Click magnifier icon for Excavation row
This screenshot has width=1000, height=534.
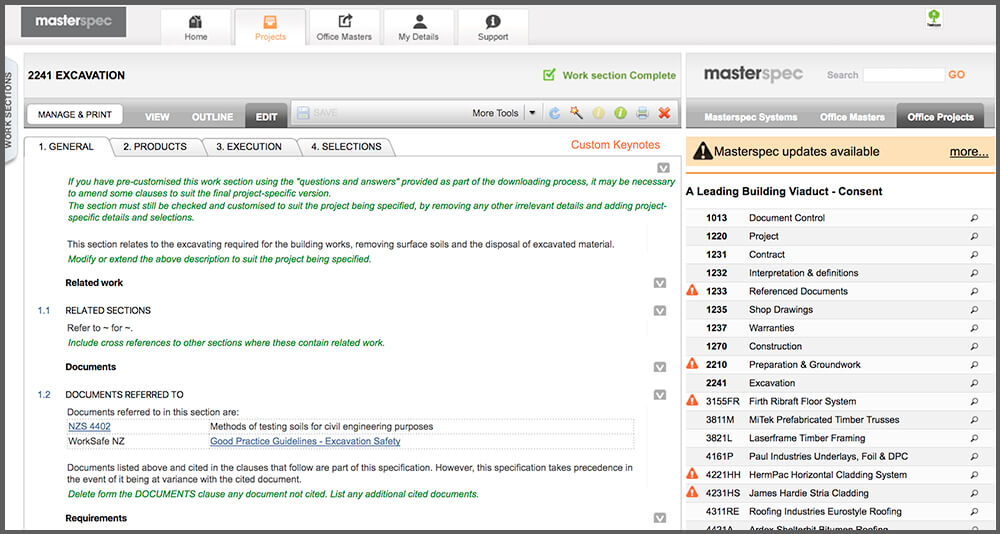point(974,383)
